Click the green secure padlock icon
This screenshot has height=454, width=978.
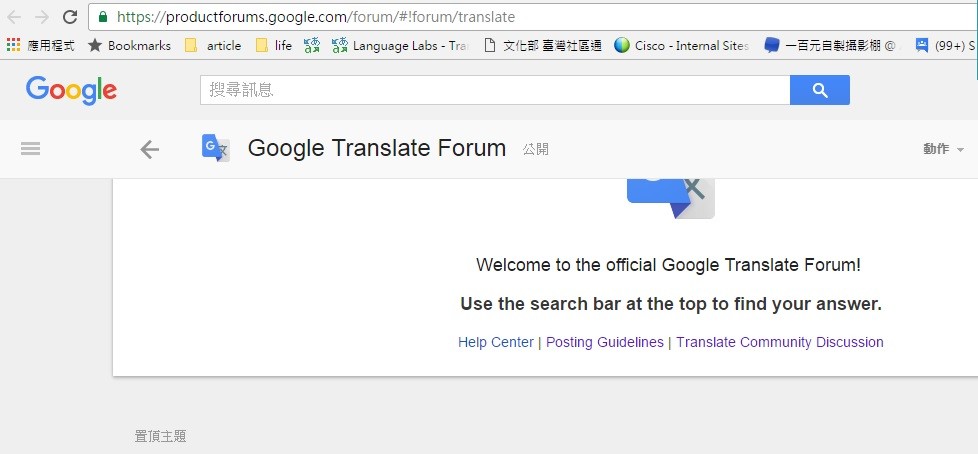click(103, 17)
